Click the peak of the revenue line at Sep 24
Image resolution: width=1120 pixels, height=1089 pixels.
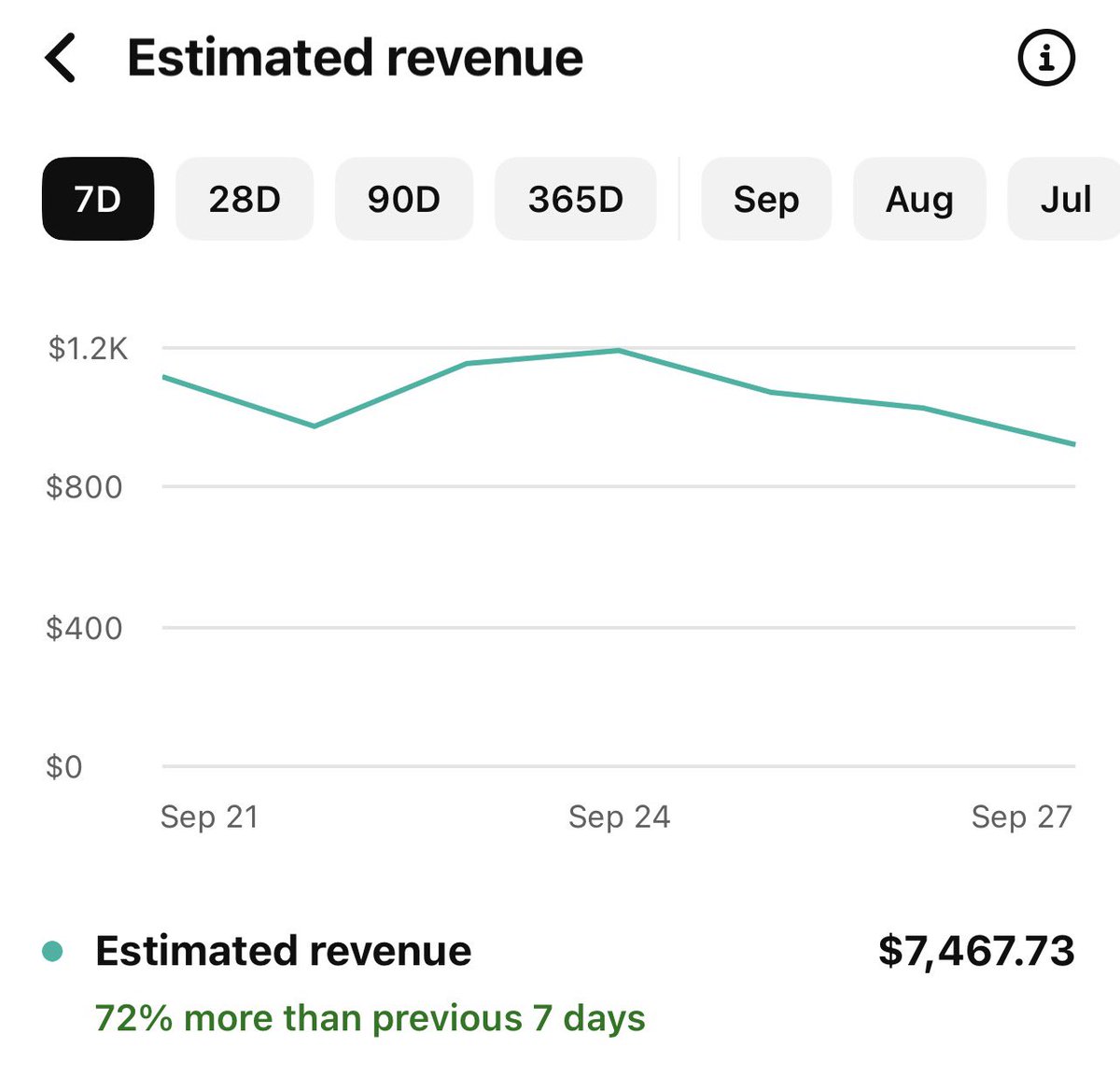[x=619, y=351]
